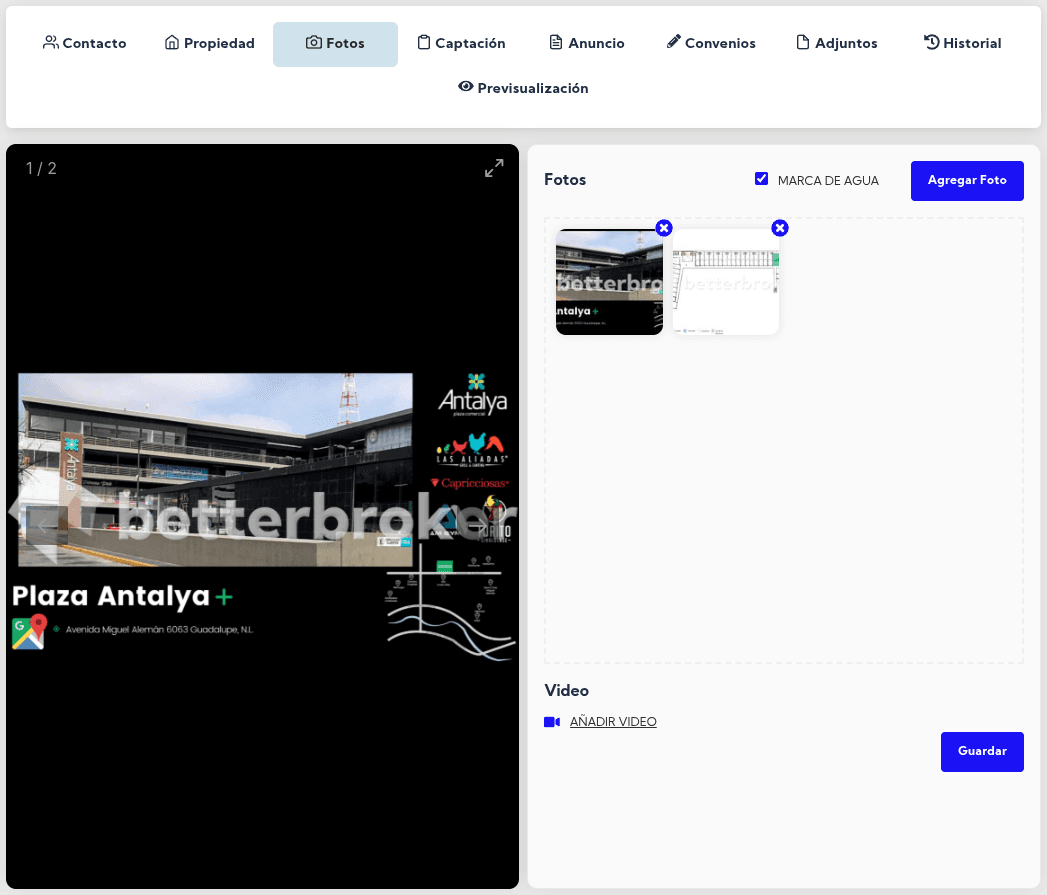The image size is (1047, 895).
Task: Switch to the Convenios tab
Action: (711, 44)
